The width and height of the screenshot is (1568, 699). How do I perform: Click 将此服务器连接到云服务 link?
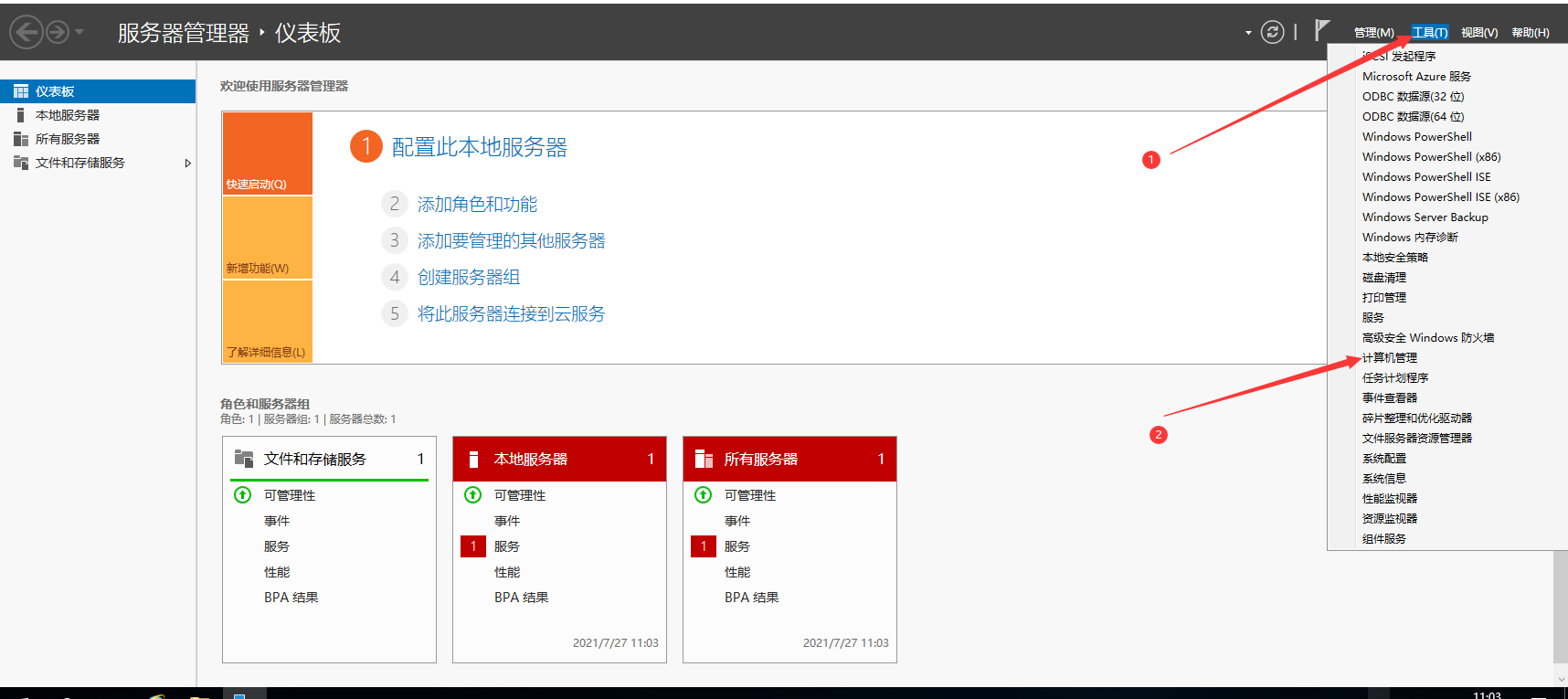coord(511,314)
